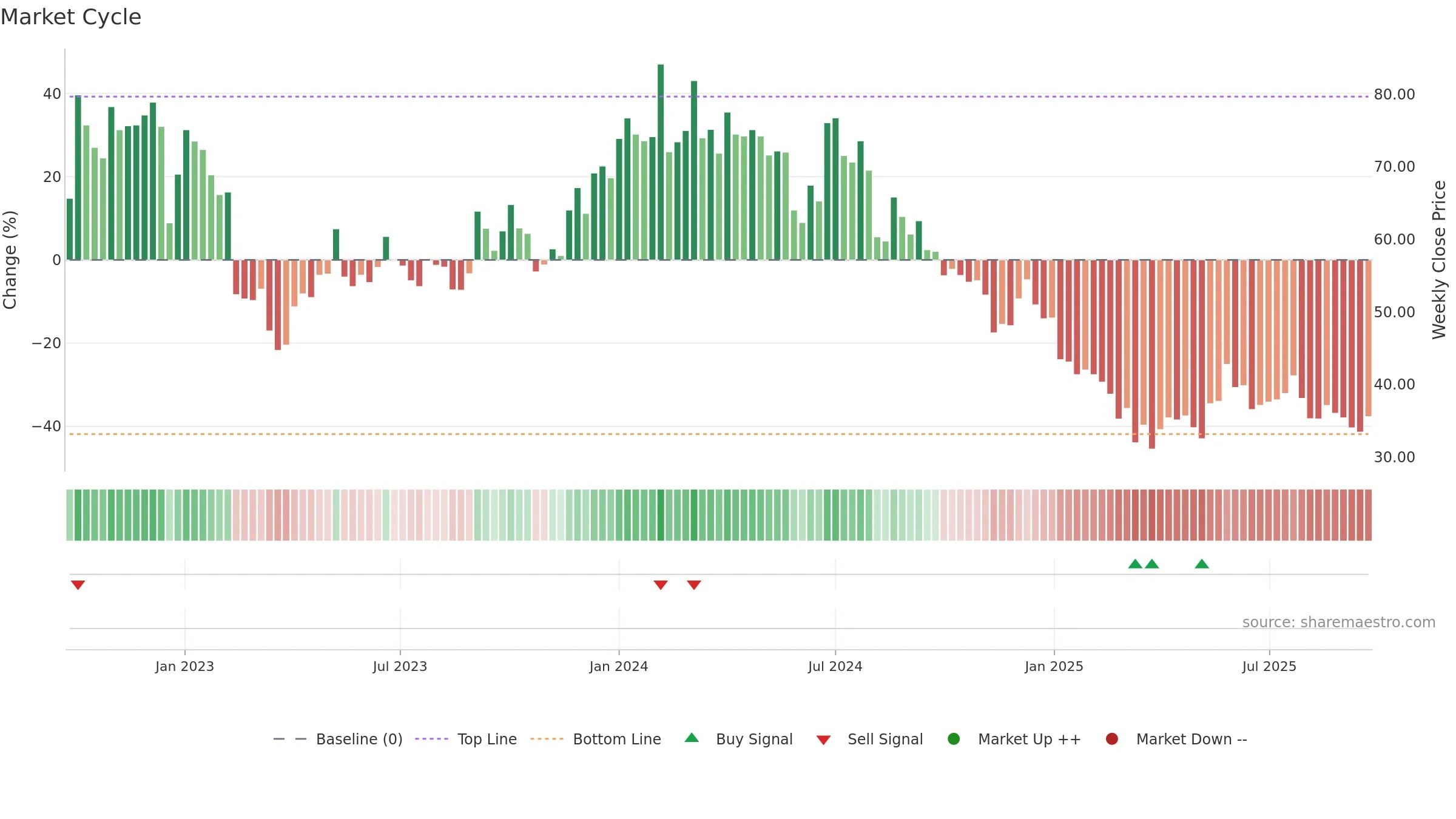Click the 'Jan 2024' axis label
The height and width of the screenshot is (819, 1456).
pyautogui.click(x=619, y=666)
